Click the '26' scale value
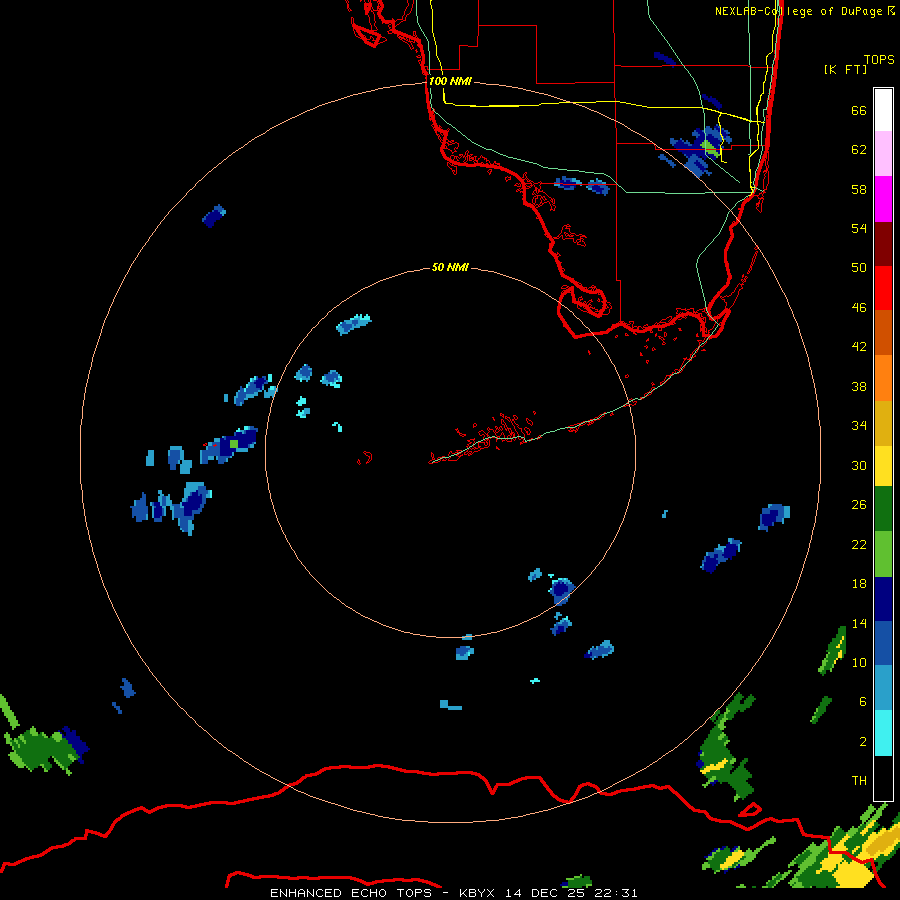This screenshot has height=900, width=900. point(859,505)
